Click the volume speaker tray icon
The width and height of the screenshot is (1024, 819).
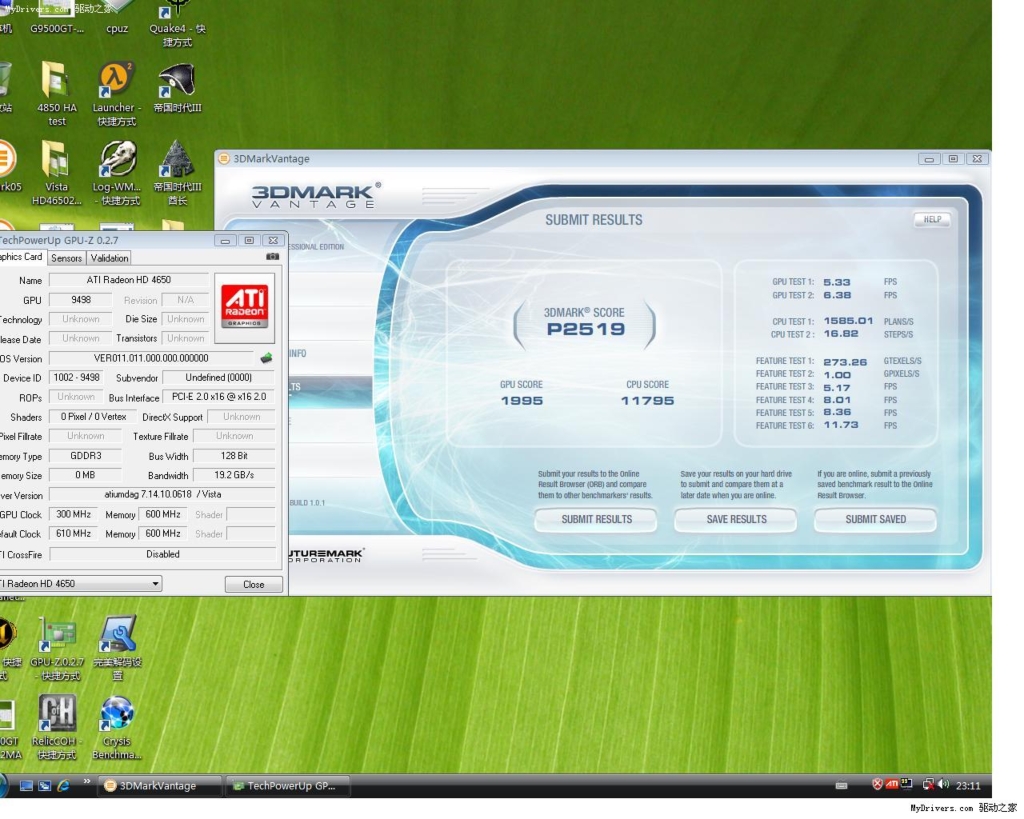(x=943, y=784)
